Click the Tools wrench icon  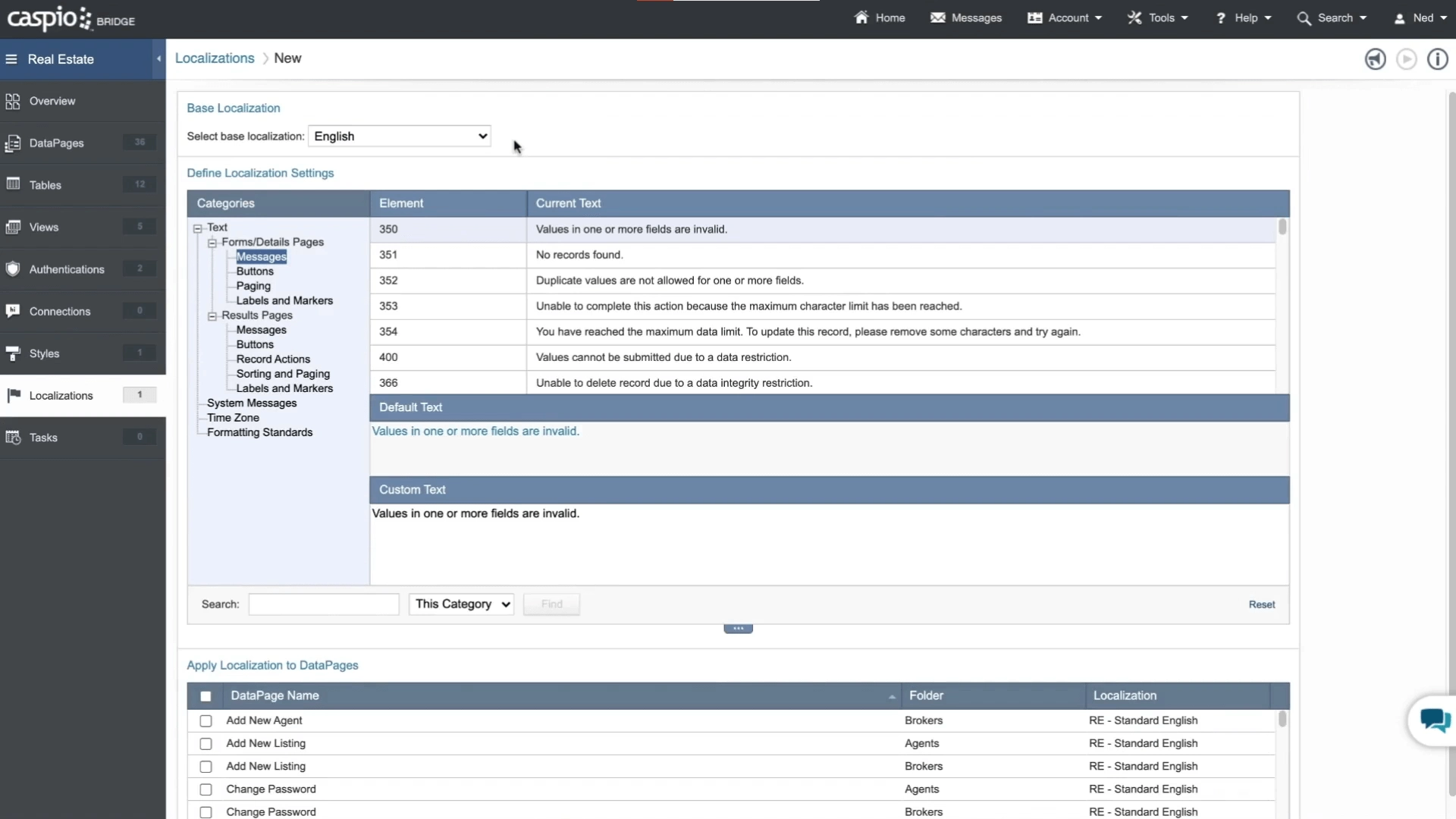click(1134, 17)
